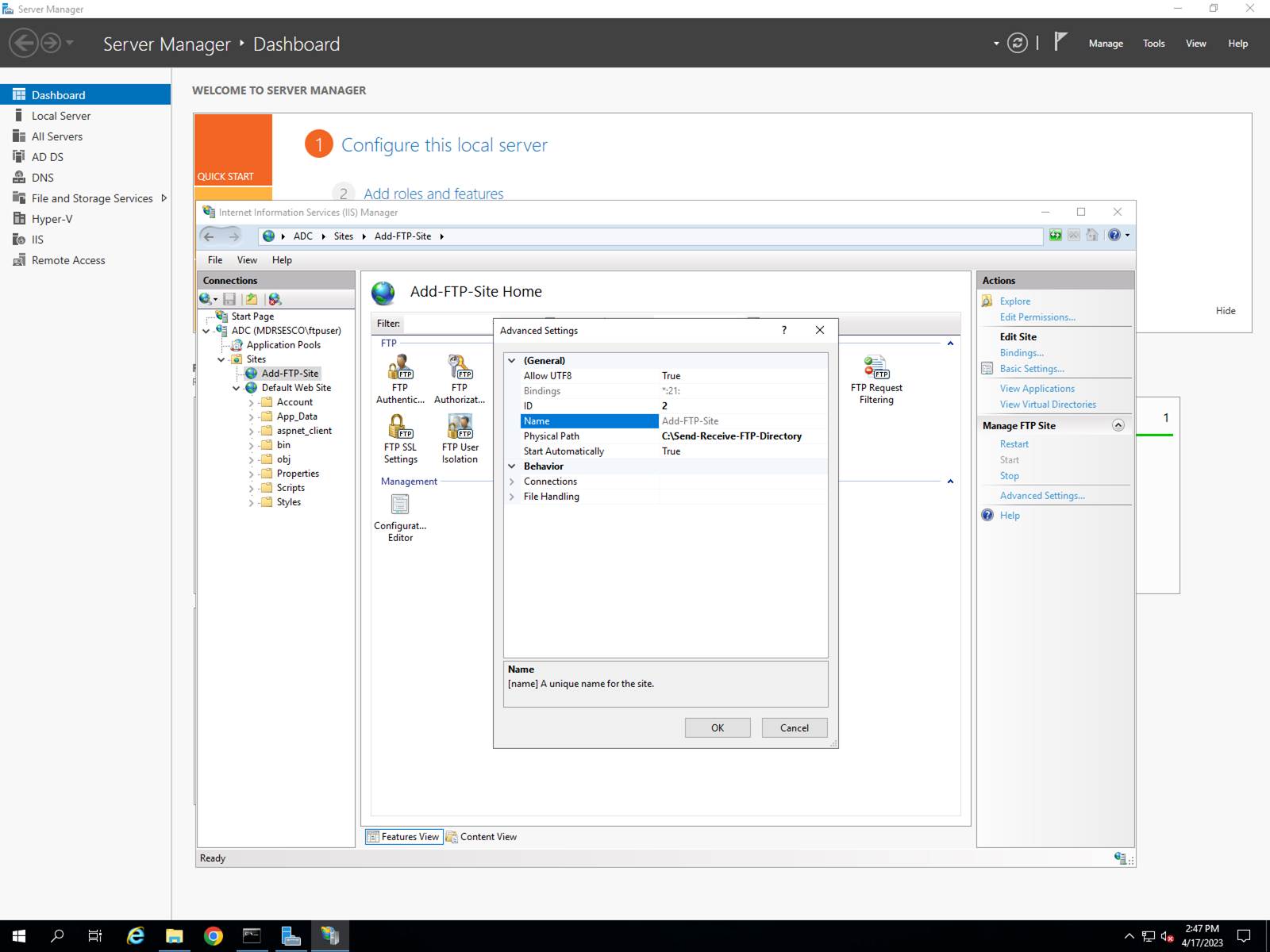Click View Virtual Directories link
1270x952 pixels.
coord(1048,404)
